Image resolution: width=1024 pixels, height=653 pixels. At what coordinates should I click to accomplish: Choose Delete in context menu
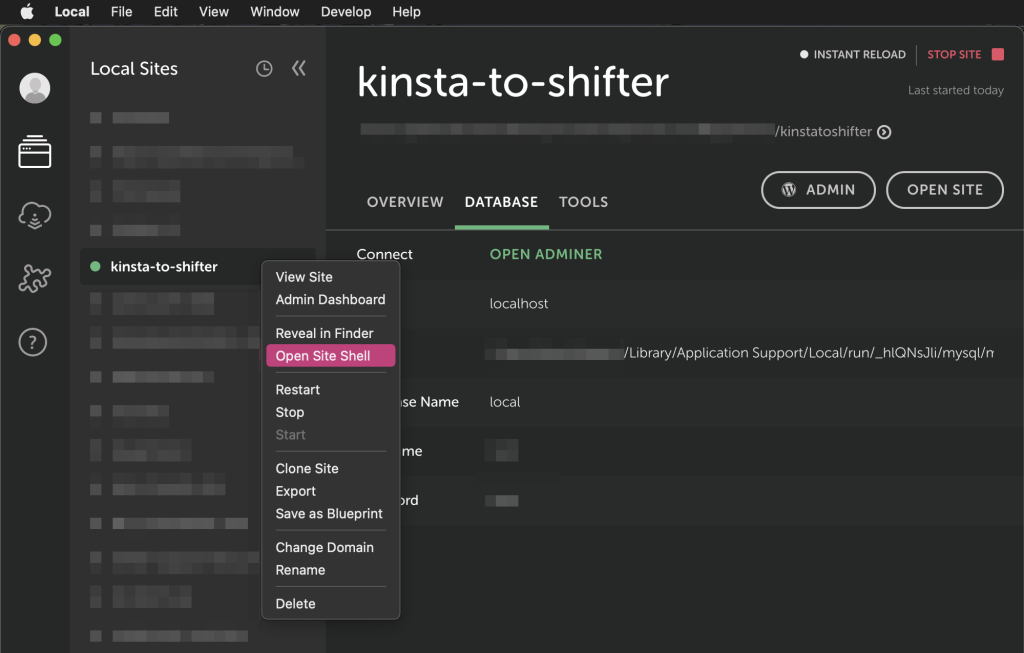tap(330, 604)
